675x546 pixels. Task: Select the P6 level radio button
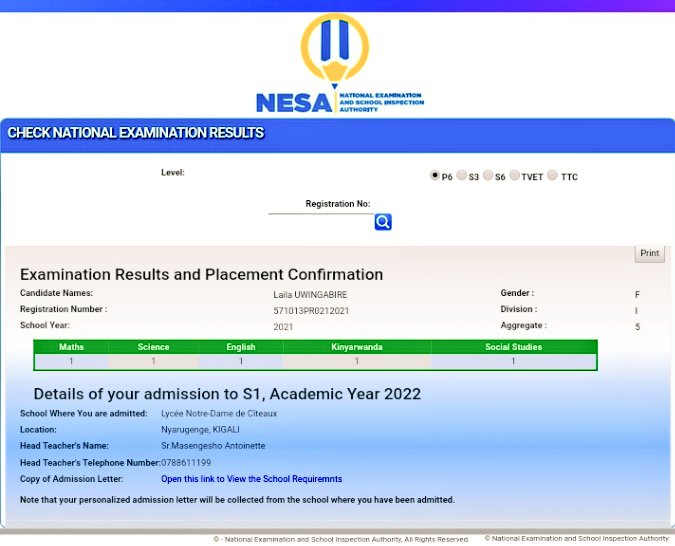tap(434, 175)
